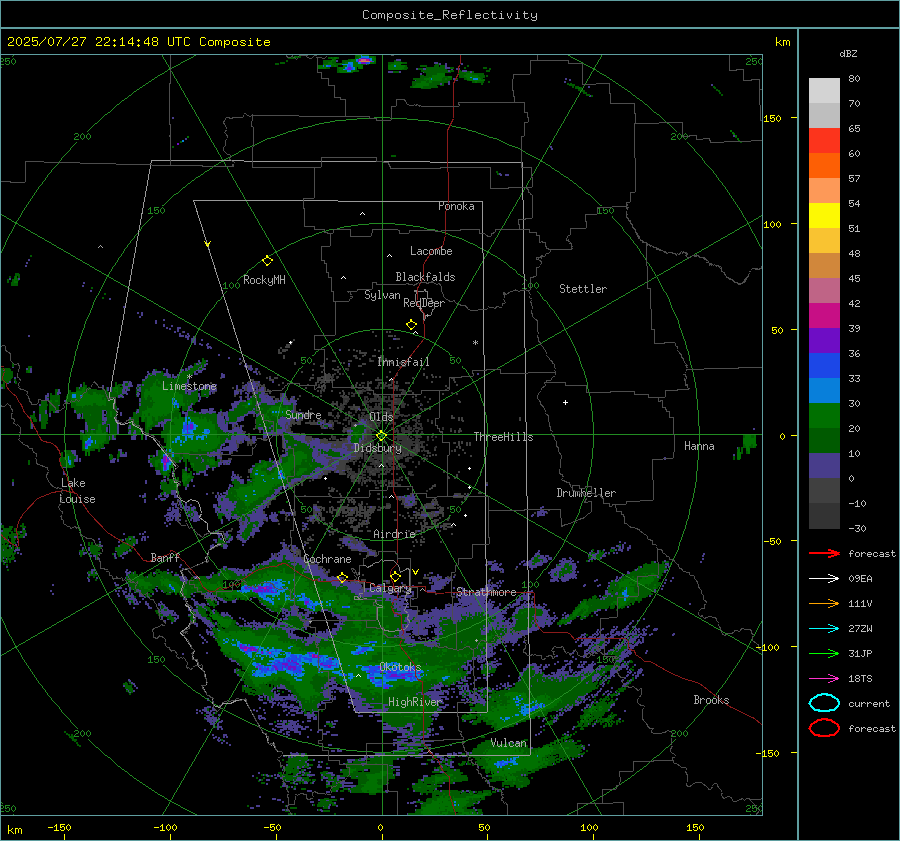The height and width of the screenshot is (841, 900).
Task: Click the Lake Louise label
Action: (x=77, y=491)
